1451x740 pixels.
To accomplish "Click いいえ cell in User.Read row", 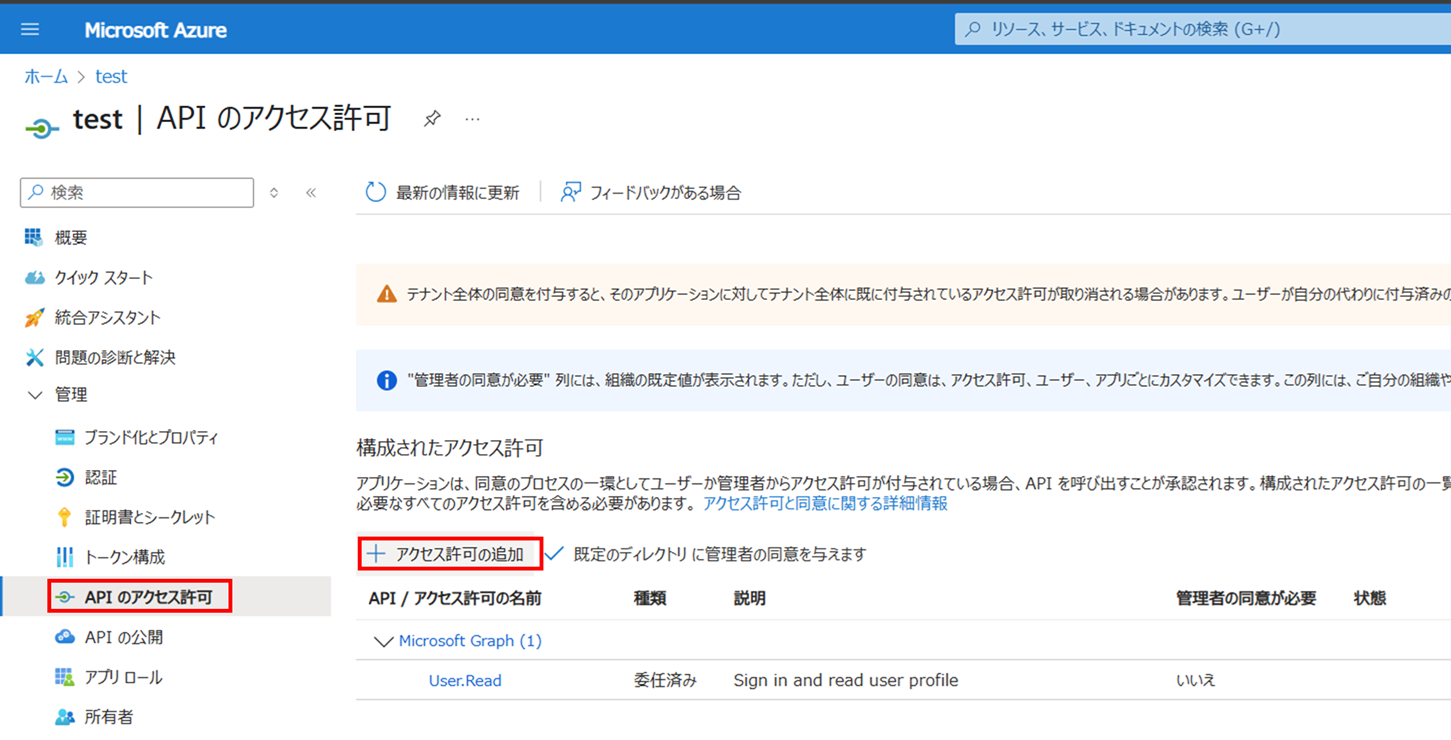I will pyautogui.click(x=1196, y=681).
